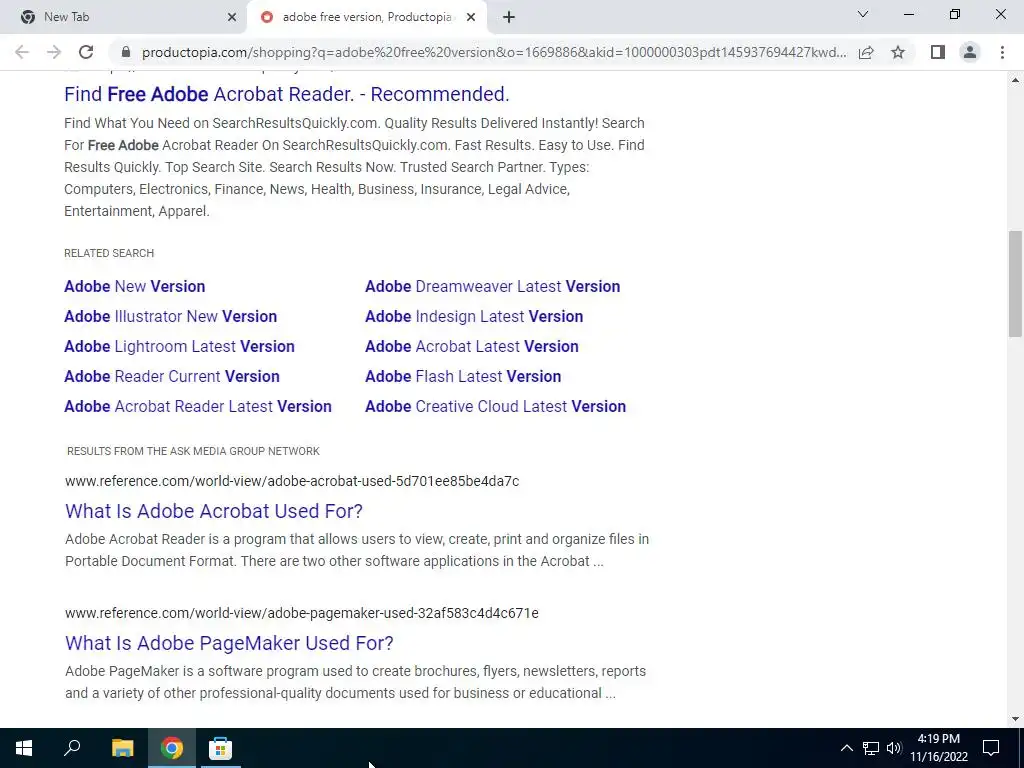The width and height of the screenshot is (1024, 768).
Task: Click the address bar URL field
Action: click(x=494, y=52)
